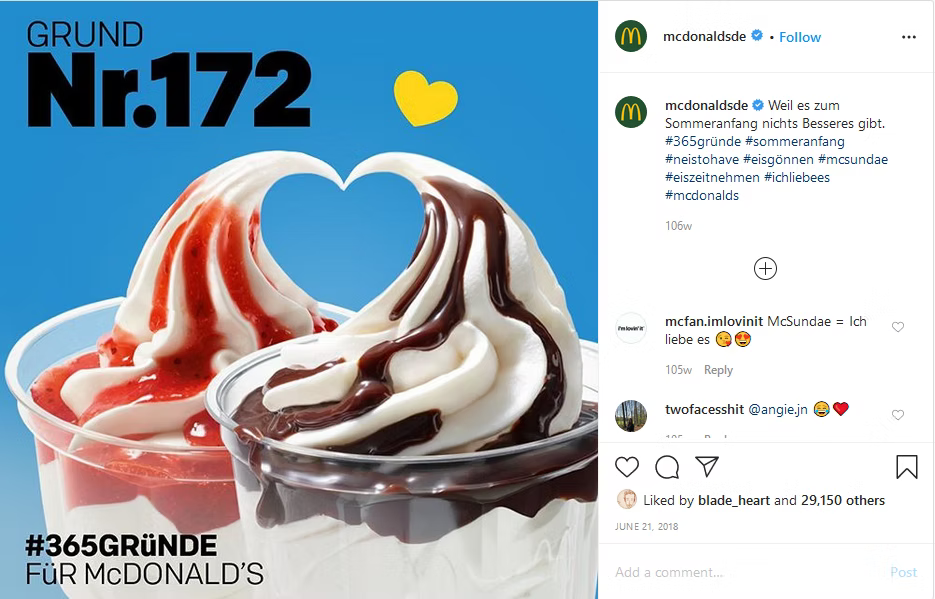Open the 29,150 others likes list
This screenshot has height=599, width=935.
[843, 500]
